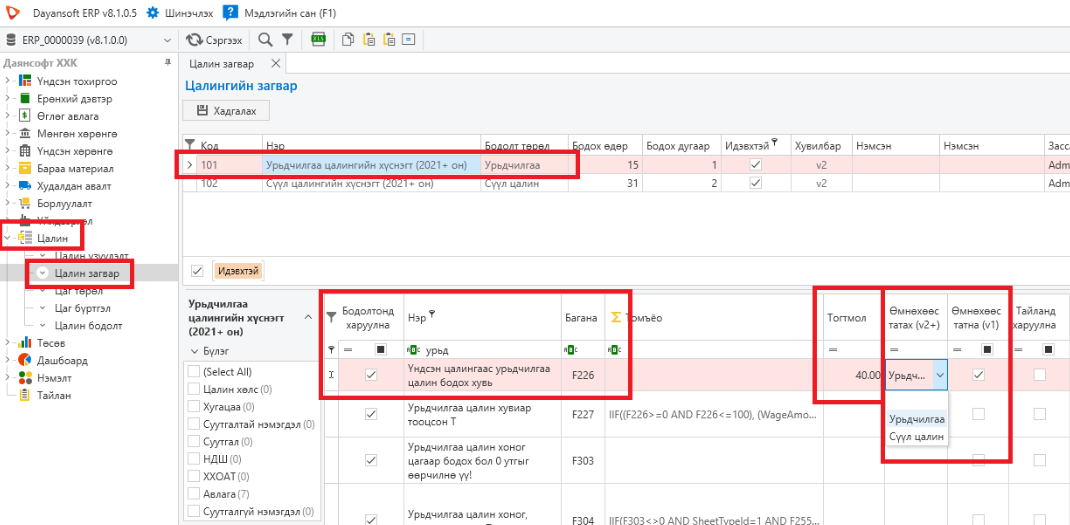Click the Ерөнхий дэвтэр green ledger icon
Viewport: 1070px width, 525px height.
tap(25, 99)
